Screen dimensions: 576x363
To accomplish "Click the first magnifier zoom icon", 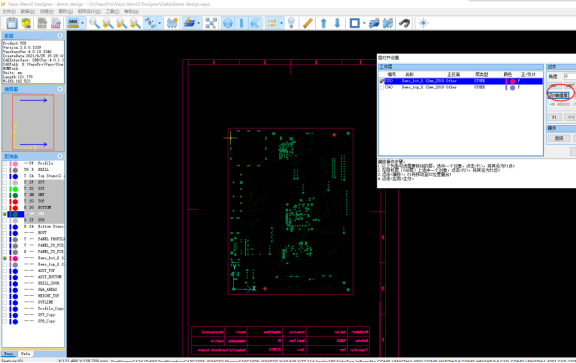I will tap(94, 23).
